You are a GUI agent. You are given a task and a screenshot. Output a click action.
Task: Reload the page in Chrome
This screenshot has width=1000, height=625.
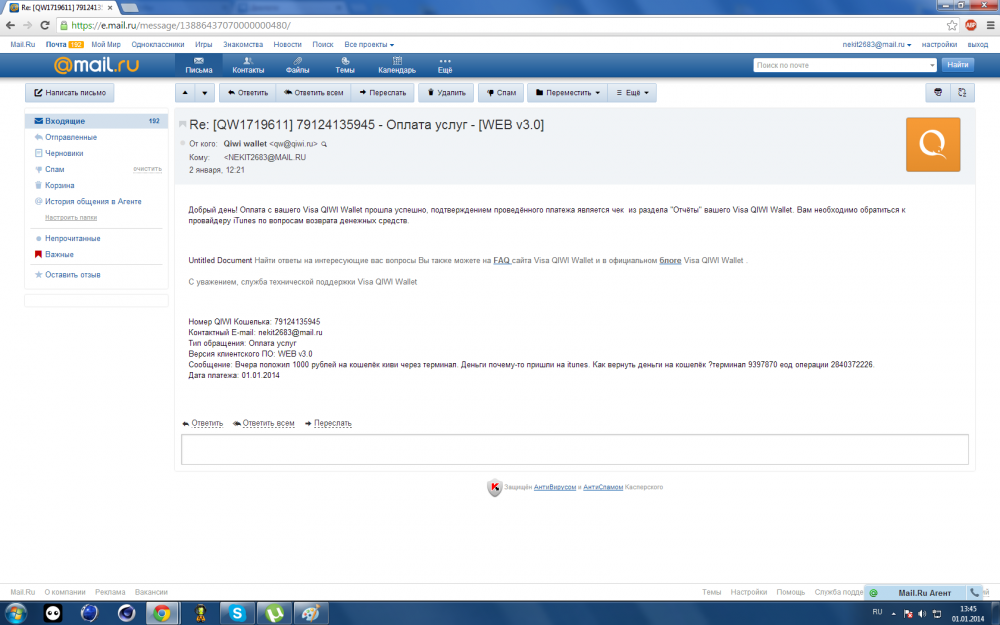point(45,26)
